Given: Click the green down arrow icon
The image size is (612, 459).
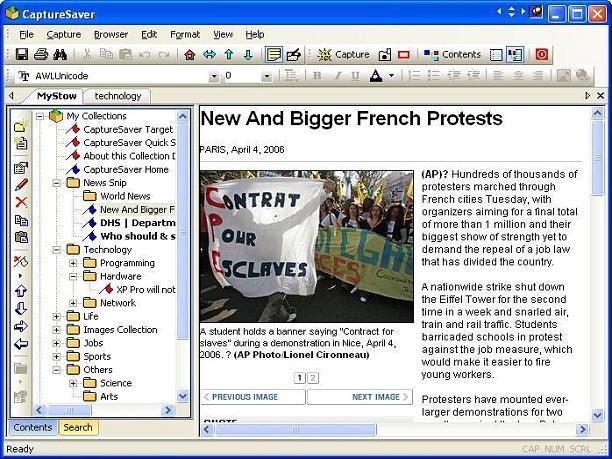Looking at the screenshot, I should tap(248, 55).
